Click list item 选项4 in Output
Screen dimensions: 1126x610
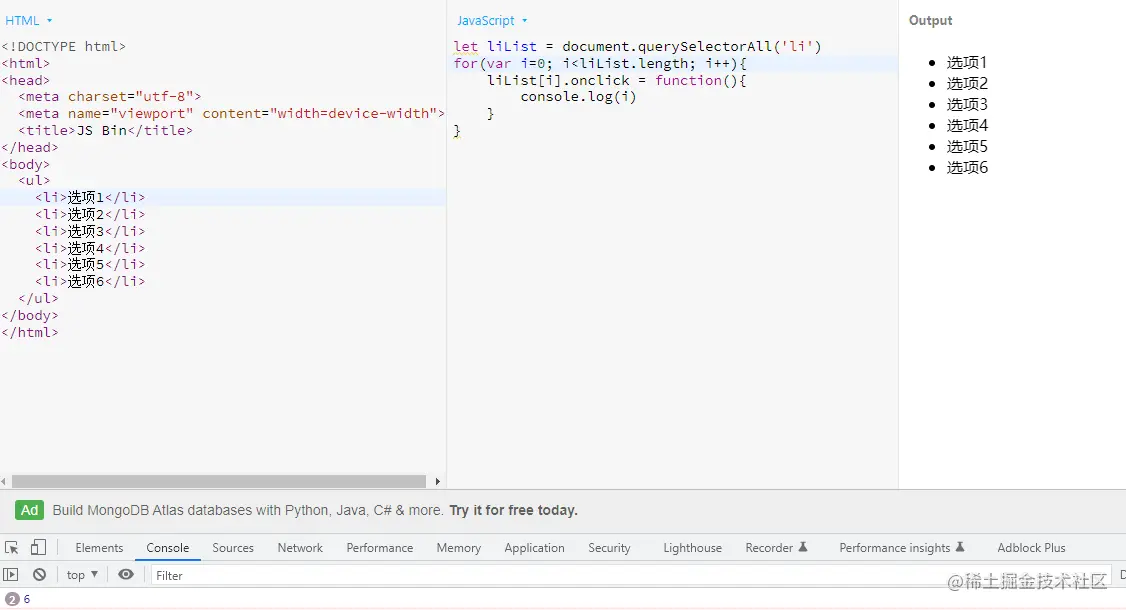point(967,125)
